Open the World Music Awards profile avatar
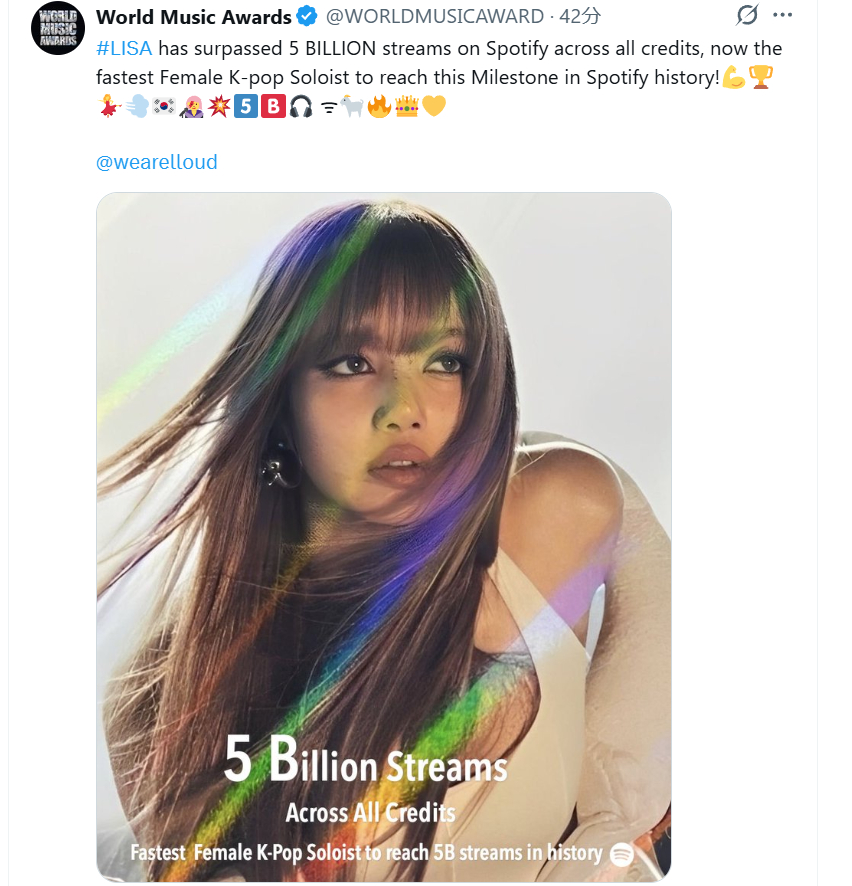The height and width of the screenshot is (886, 852). tap(58, 27)
